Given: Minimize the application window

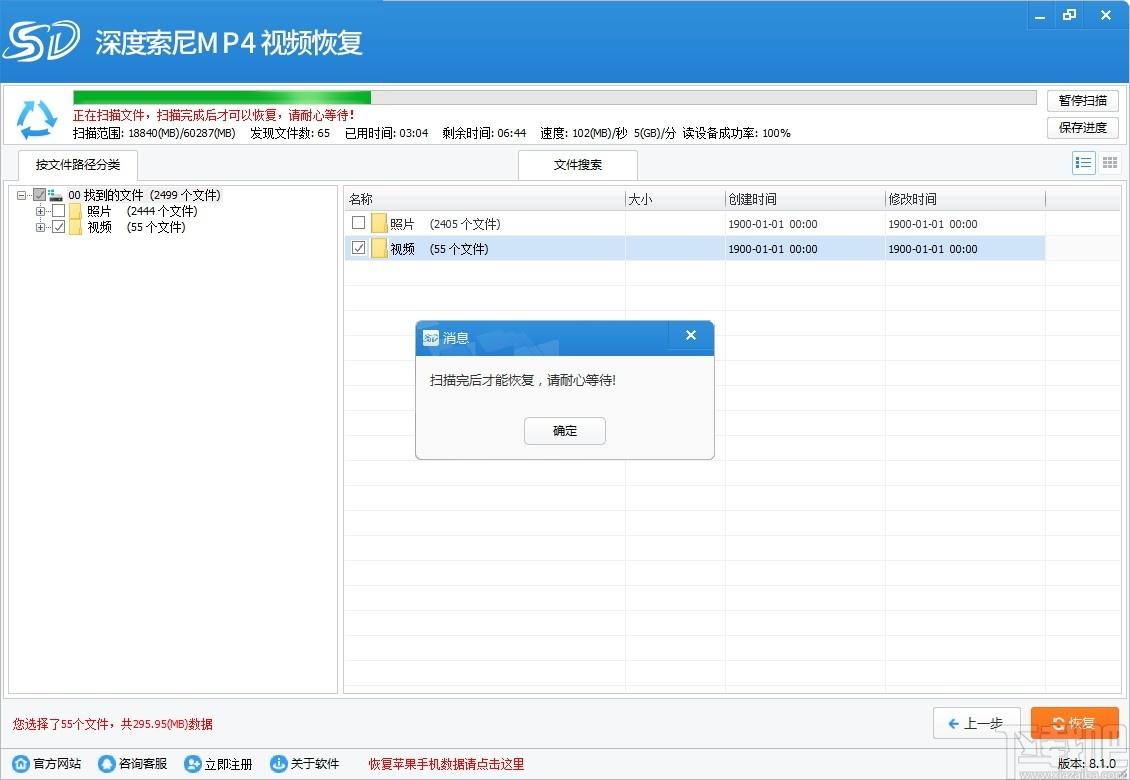Looking at the screenshot, I should click(x=1039, y=15).
